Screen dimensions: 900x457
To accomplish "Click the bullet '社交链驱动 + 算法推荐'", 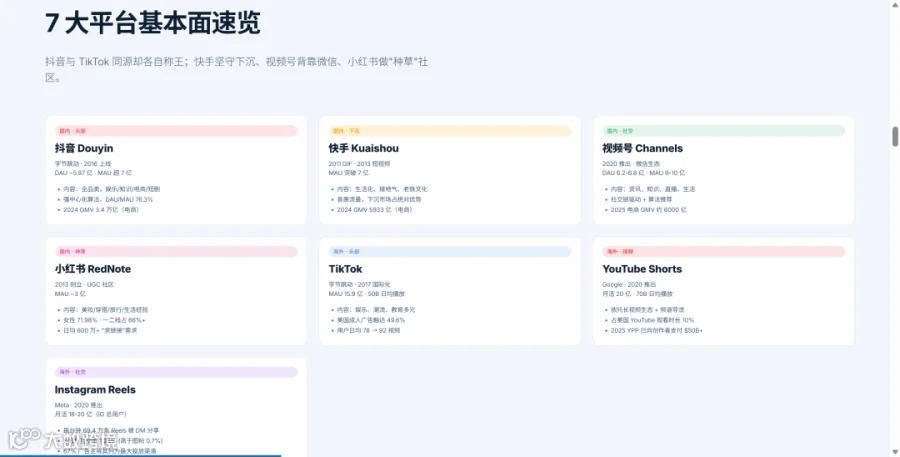I will pyautogui.click(x=641, y=199).
